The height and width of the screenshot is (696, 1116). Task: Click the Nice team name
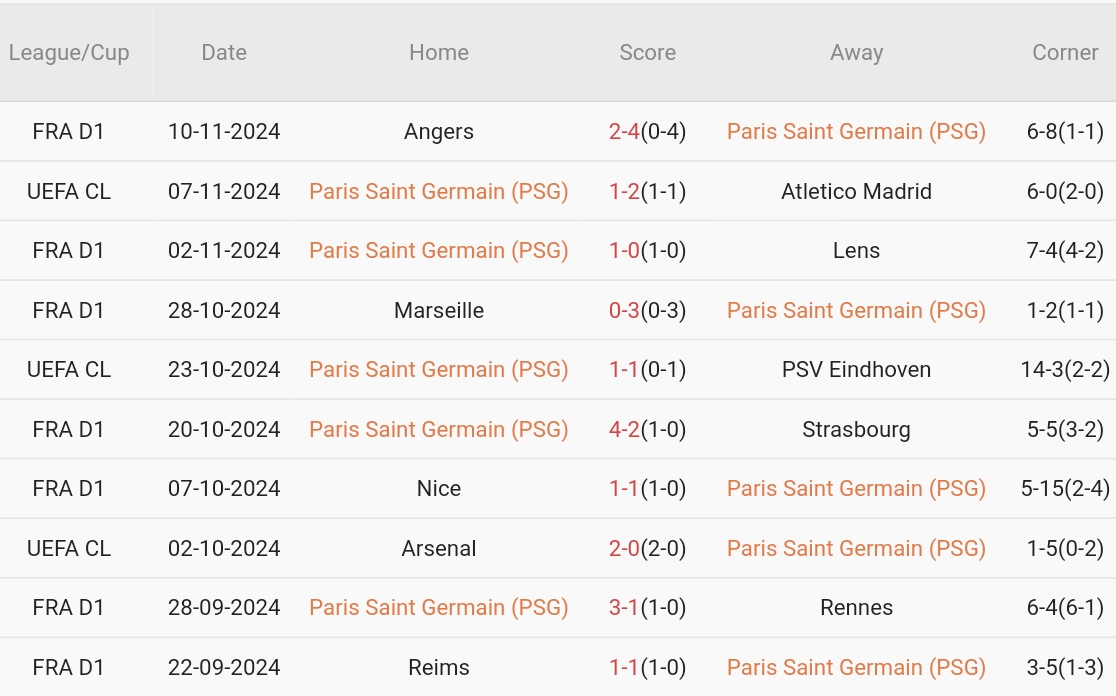pos(439,488)
